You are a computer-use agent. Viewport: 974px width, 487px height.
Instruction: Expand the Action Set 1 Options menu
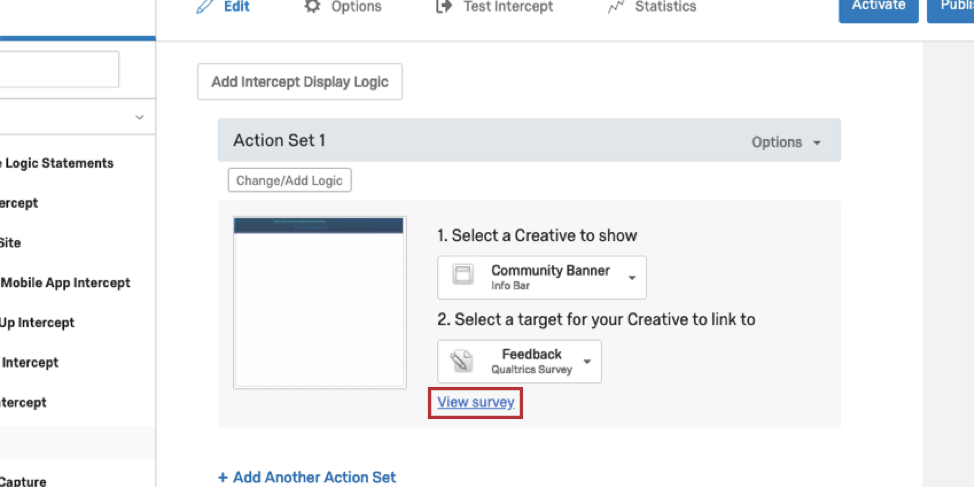pyautogui.click(x=786, y=142)
